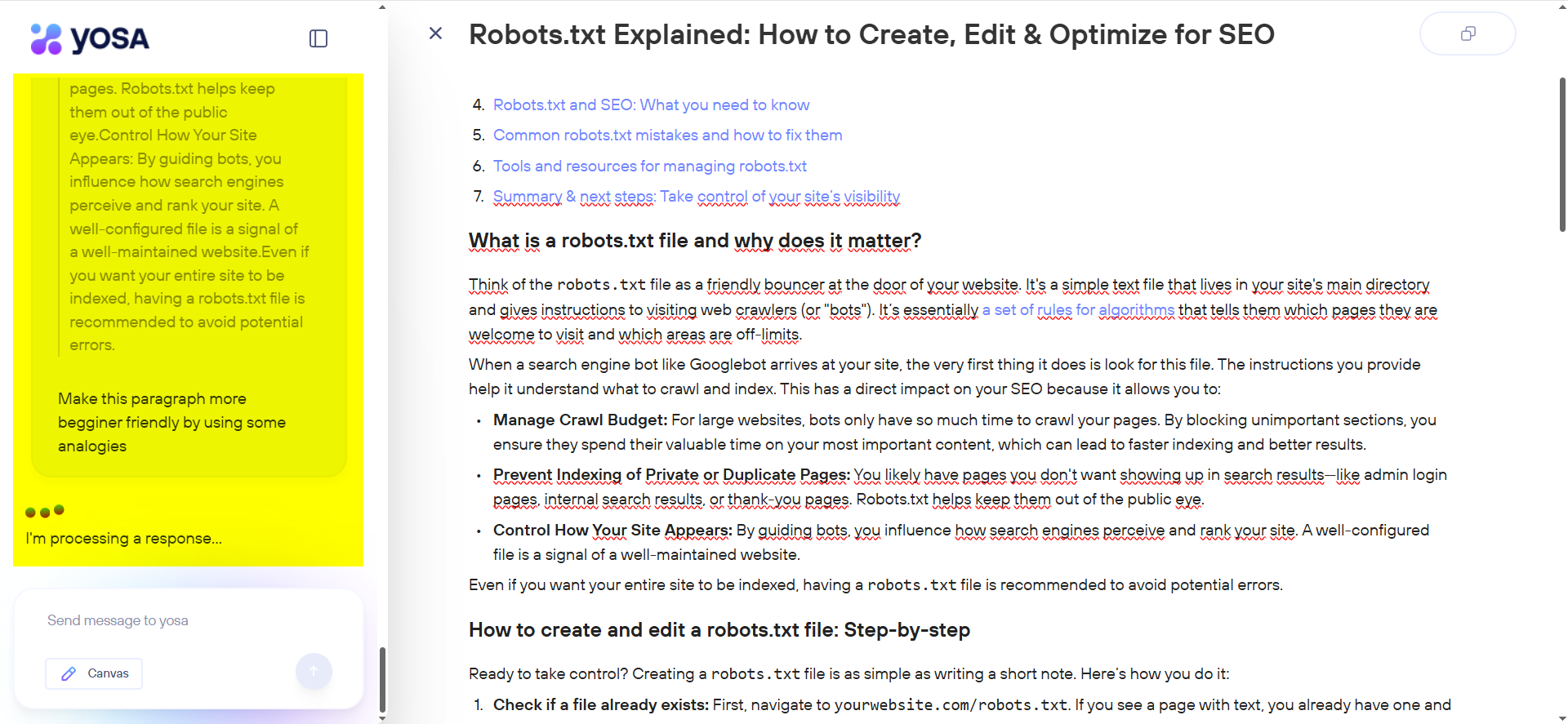Click the Yosa logo
This screenshot has width=1568, height=724.
click(90, 38)
